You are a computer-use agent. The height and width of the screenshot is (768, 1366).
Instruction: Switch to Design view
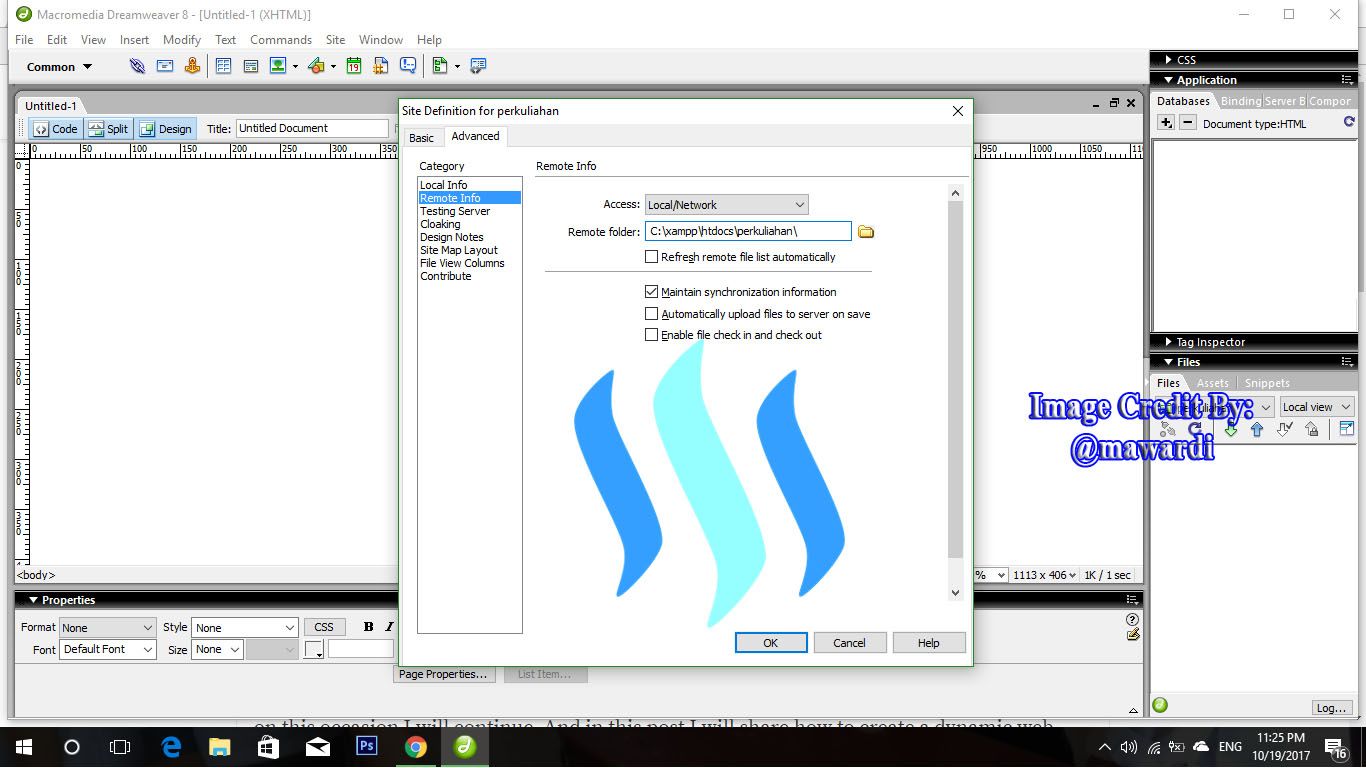(x=165, y=128)
